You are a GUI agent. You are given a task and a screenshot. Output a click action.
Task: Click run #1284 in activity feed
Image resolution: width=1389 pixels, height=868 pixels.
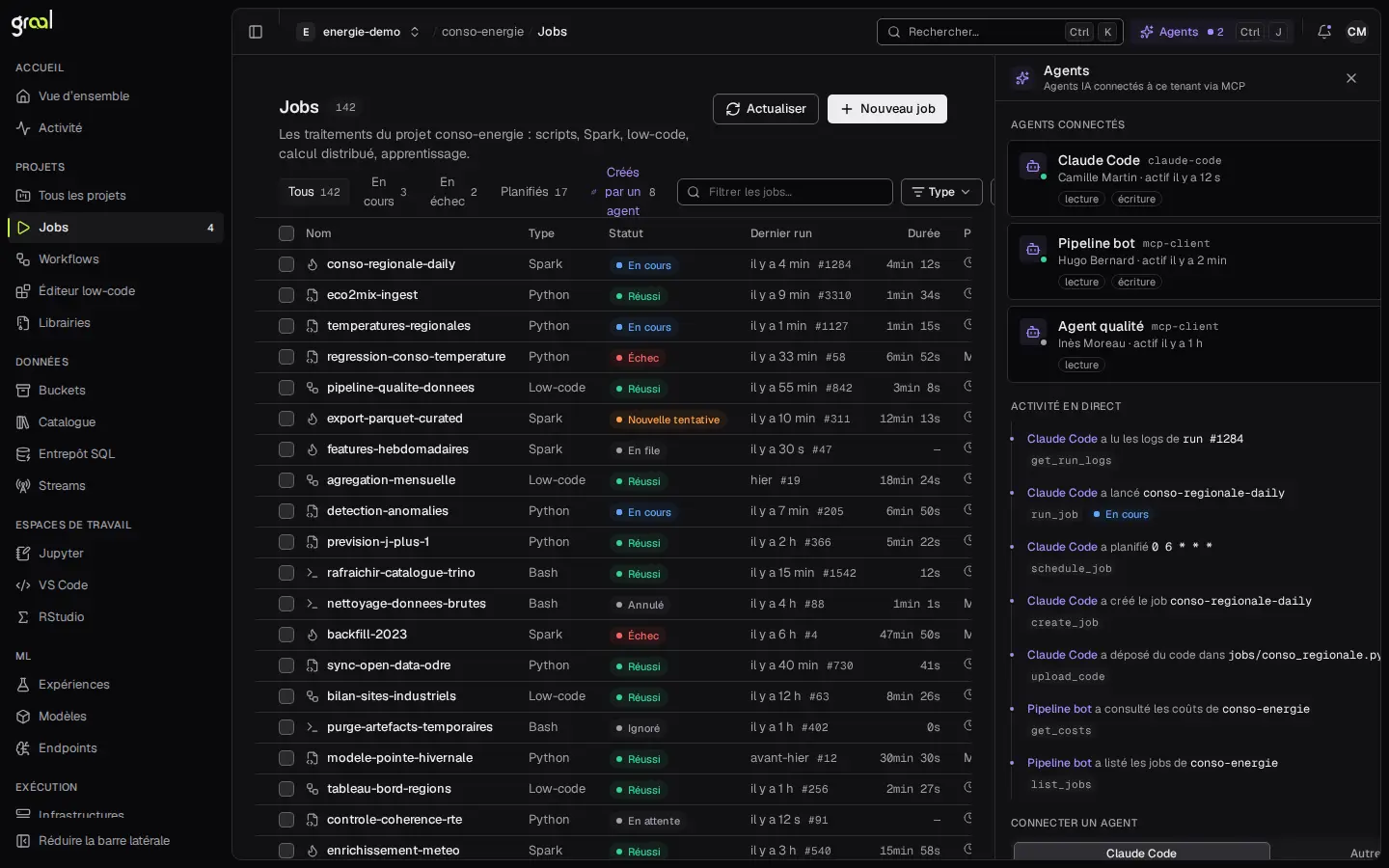[x=1212, y=439]
